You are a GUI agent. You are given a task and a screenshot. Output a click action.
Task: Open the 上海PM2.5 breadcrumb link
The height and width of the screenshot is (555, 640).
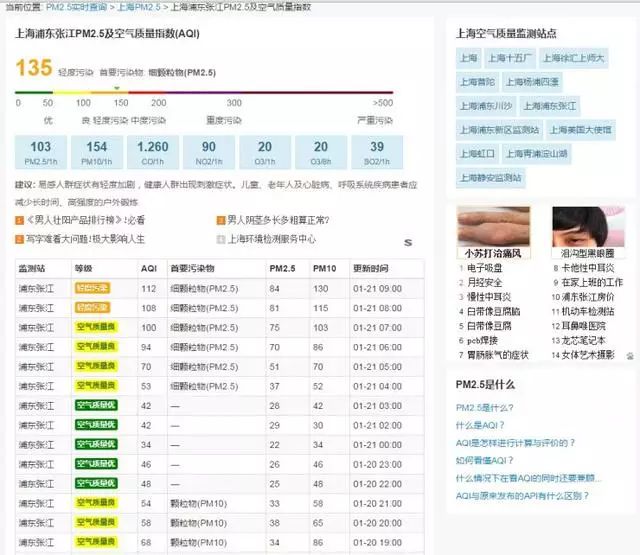[139, 7]
